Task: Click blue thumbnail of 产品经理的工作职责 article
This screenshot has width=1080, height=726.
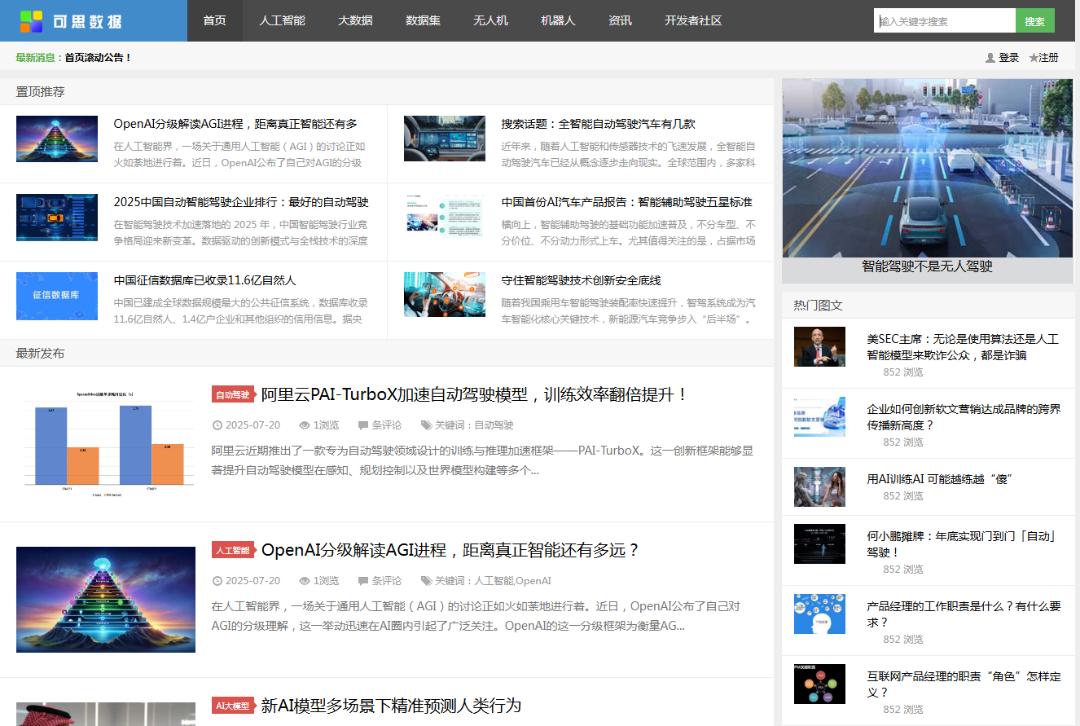Action: [820, 614]
